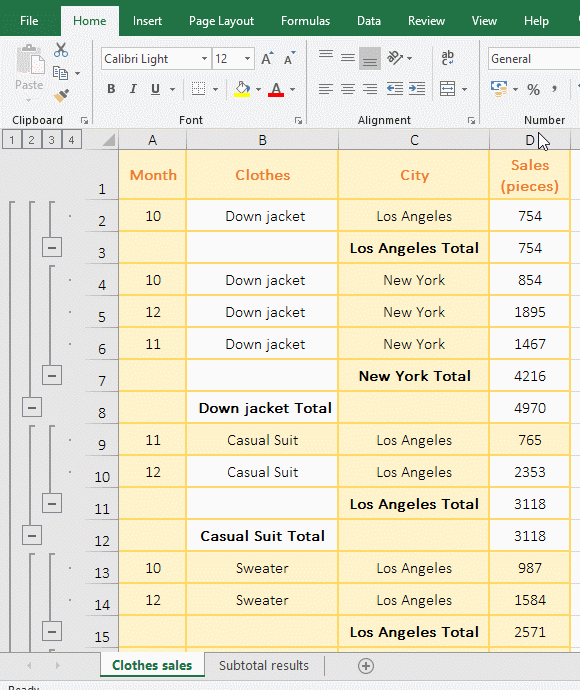The image size is (580, 690).
Task: Open the font color dropdown arrow
Action: pyautogui.click(x=292, y=89)
